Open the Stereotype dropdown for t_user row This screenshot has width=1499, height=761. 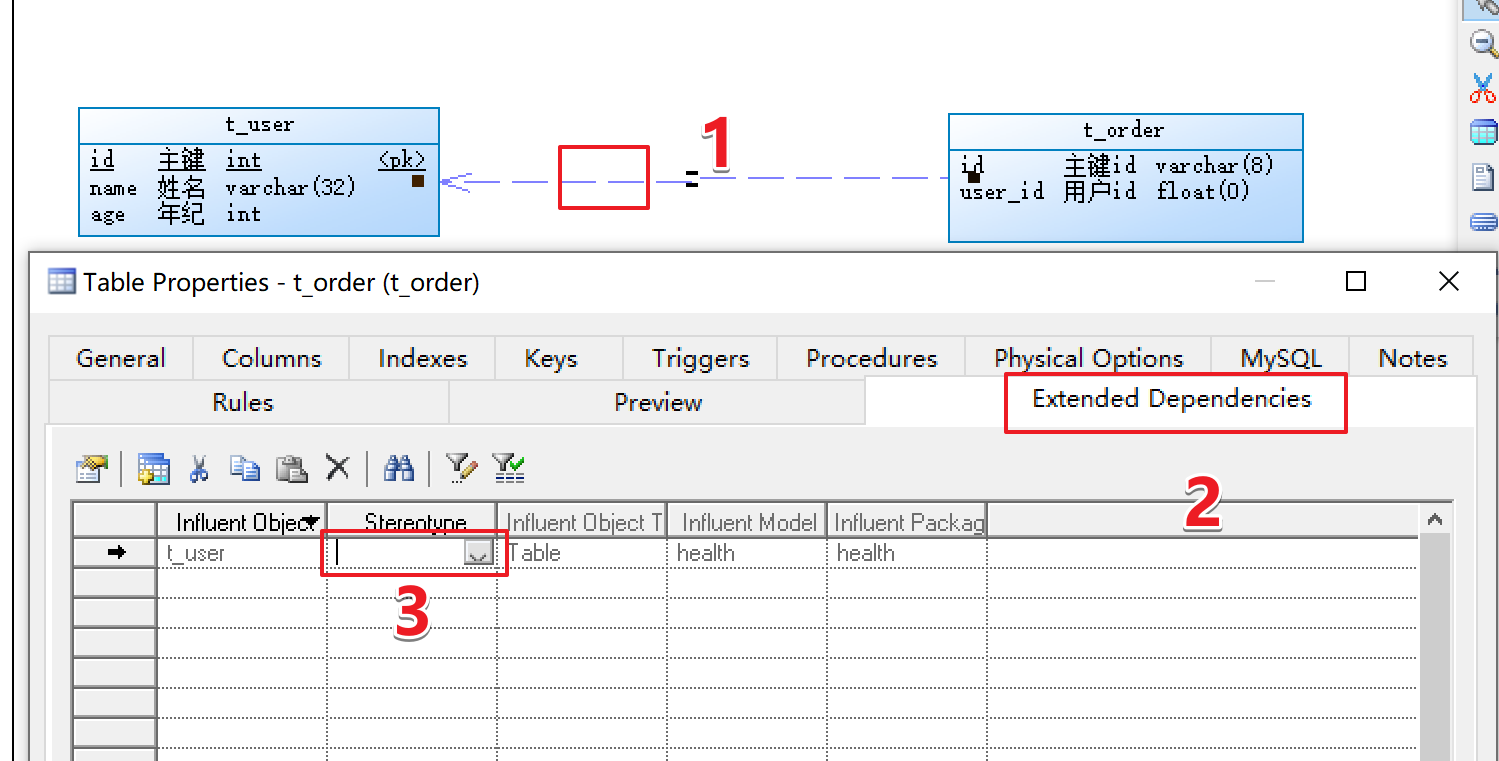[x=478, y=552]
